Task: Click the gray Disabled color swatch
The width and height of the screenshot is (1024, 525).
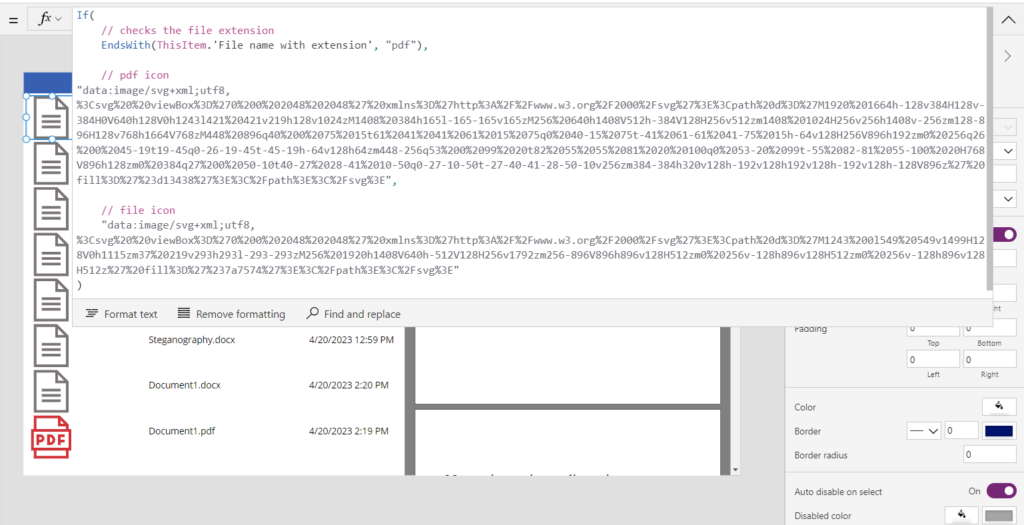Action: tap(999, 515)
